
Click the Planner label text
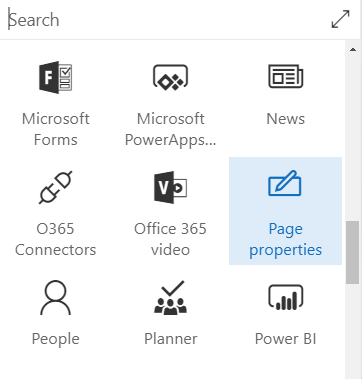coord(171,339)
